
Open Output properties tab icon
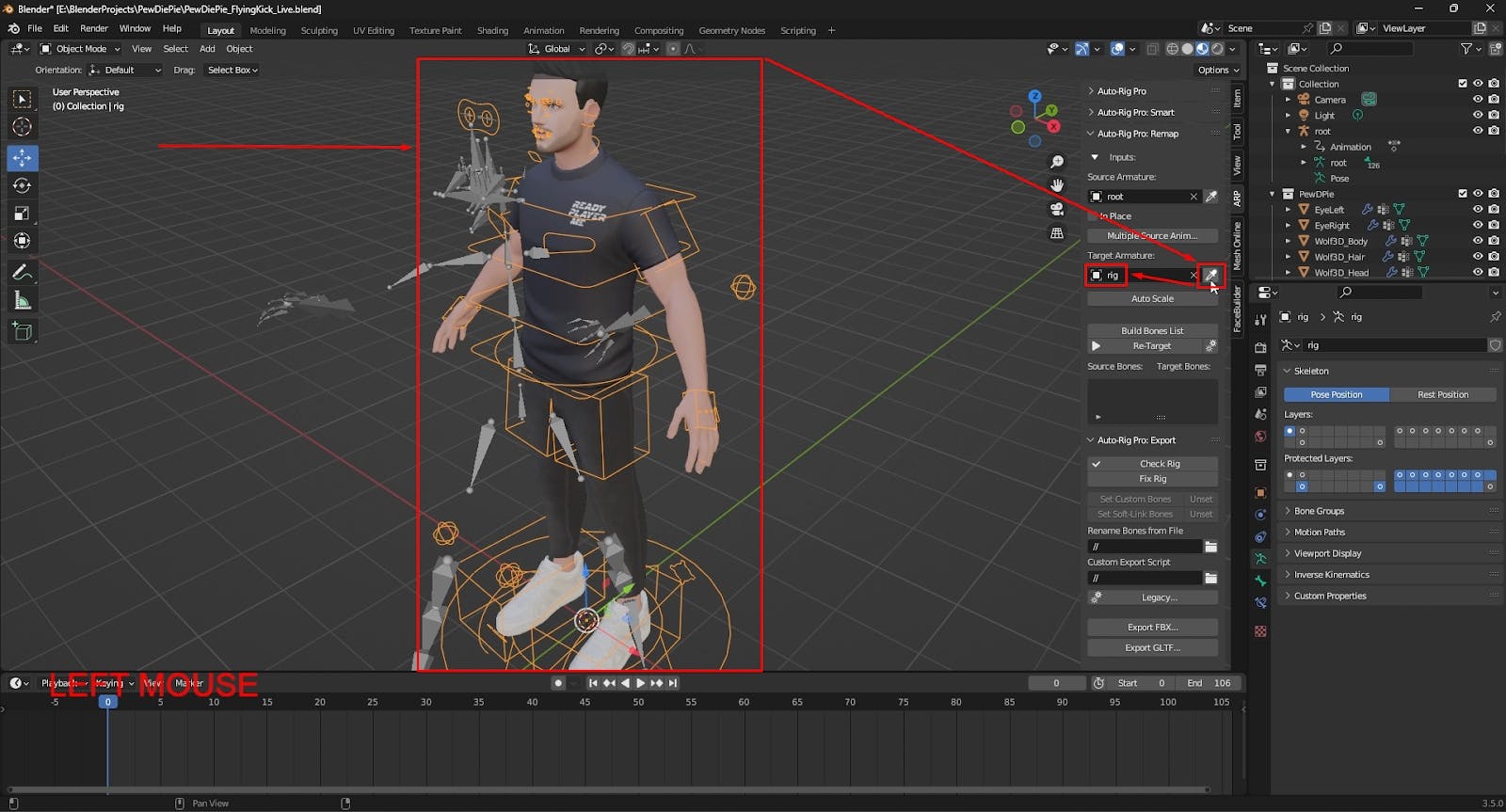[x=1260, y=370]
